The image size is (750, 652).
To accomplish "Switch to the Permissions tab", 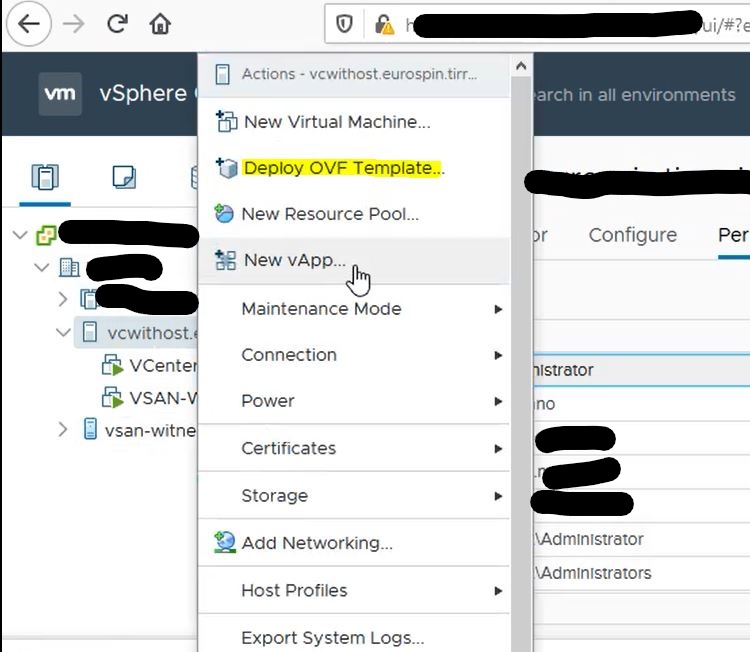I will point(733,235).
